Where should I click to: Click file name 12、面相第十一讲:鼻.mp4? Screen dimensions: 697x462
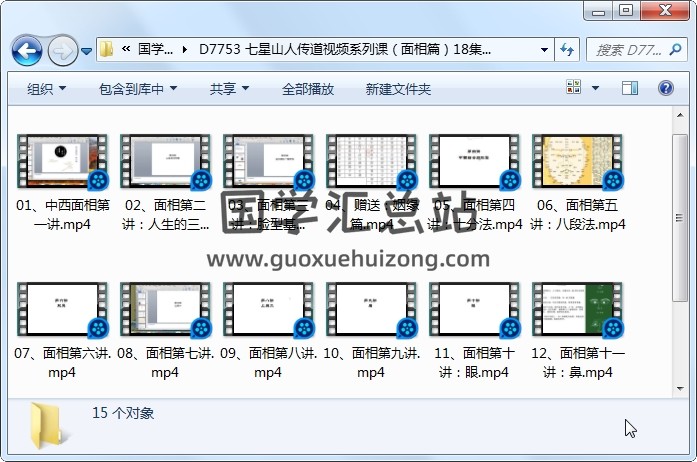(577, 362)
